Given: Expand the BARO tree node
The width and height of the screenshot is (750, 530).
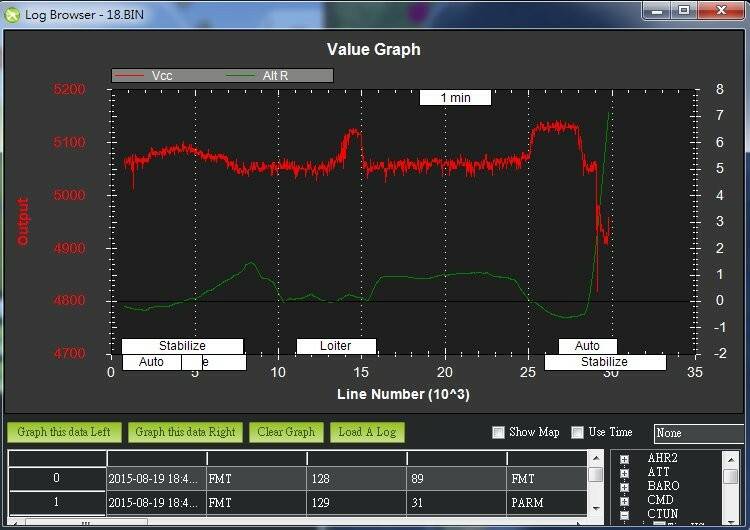Looking at the screenshot, I should tap(624, 487).
